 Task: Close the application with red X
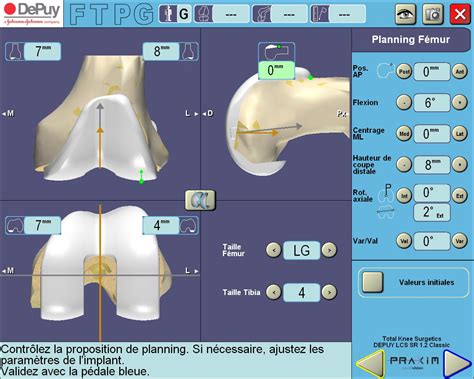pos(460,14)
